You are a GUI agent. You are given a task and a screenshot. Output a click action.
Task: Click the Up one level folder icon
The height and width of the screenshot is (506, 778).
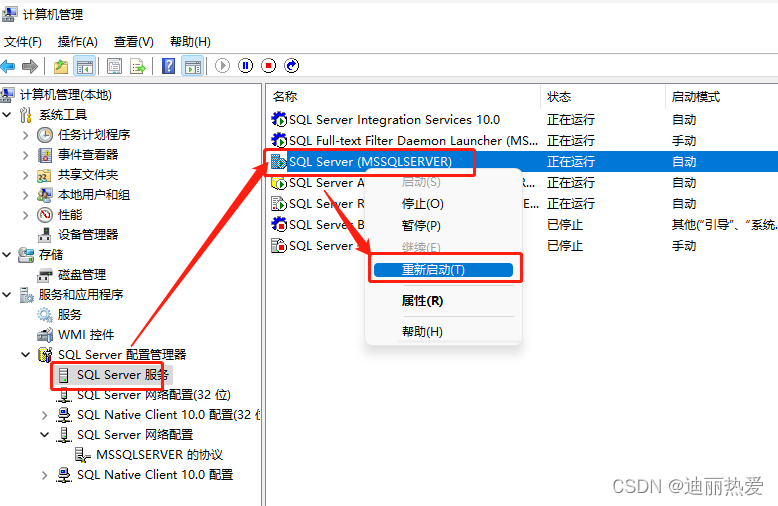click(61, 66)
